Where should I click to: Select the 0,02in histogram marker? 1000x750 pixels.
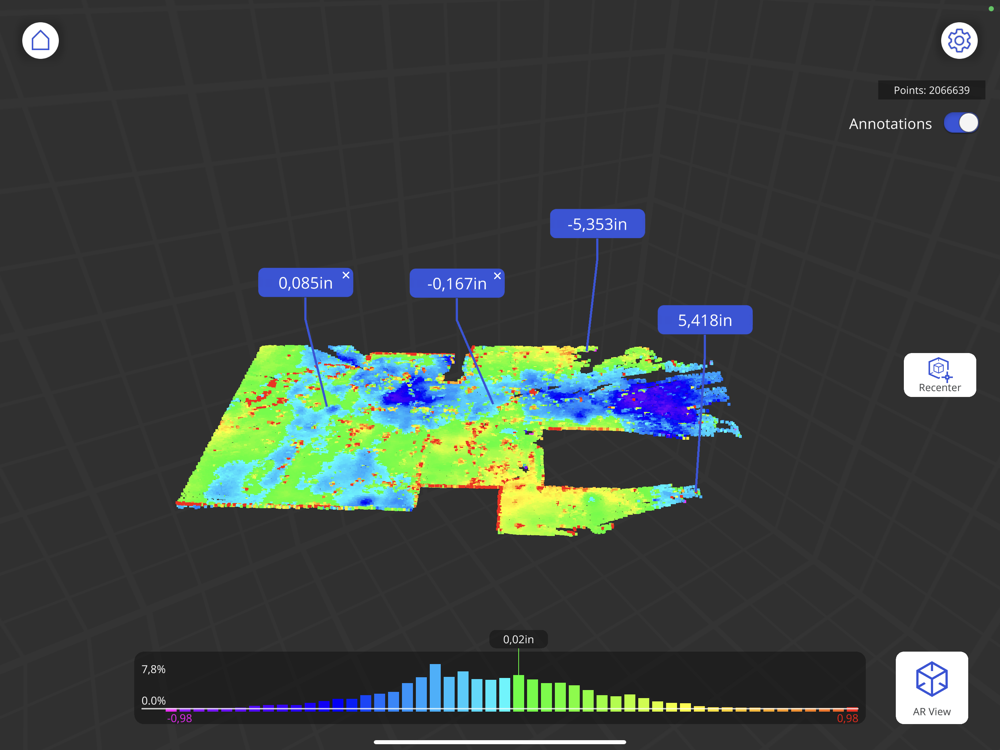pos(518,639)
